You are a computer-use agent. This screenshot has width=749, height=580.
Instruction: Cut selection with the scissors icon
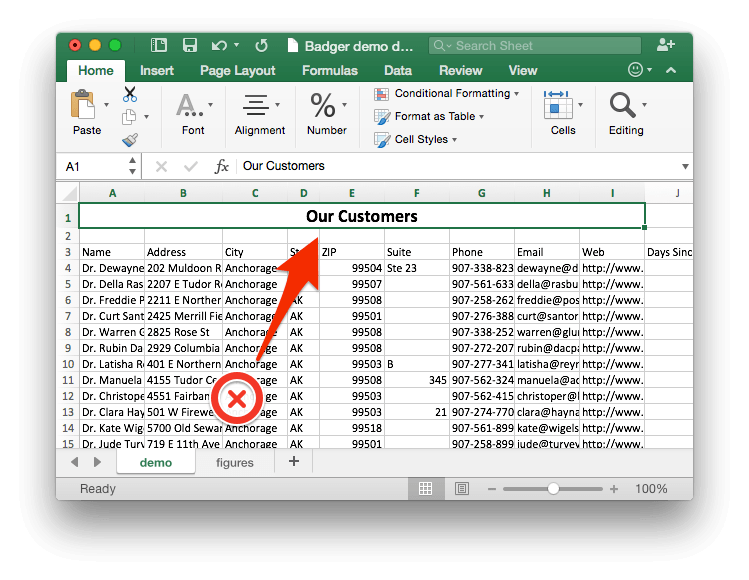(129, 94)
